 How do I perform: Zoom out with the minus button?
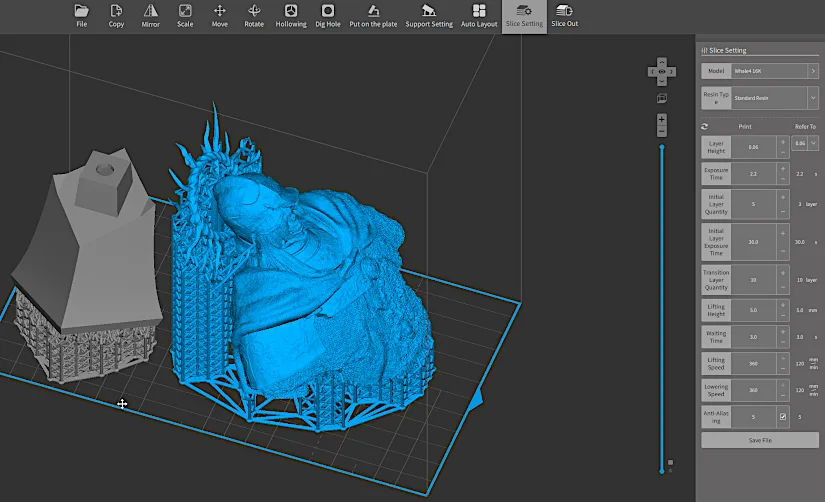tap(662, 131)
